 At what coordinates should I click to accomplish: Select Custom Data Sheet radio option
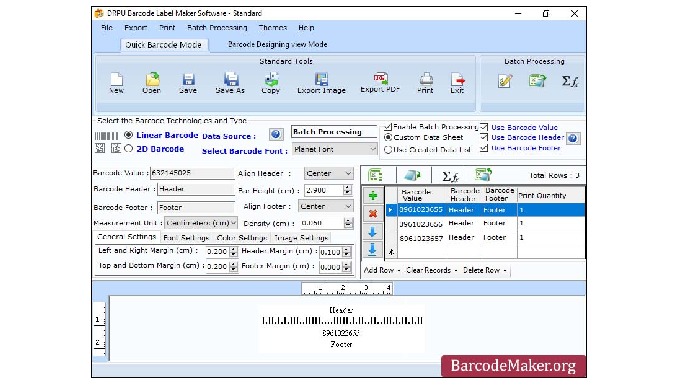(x=388, y=137)
